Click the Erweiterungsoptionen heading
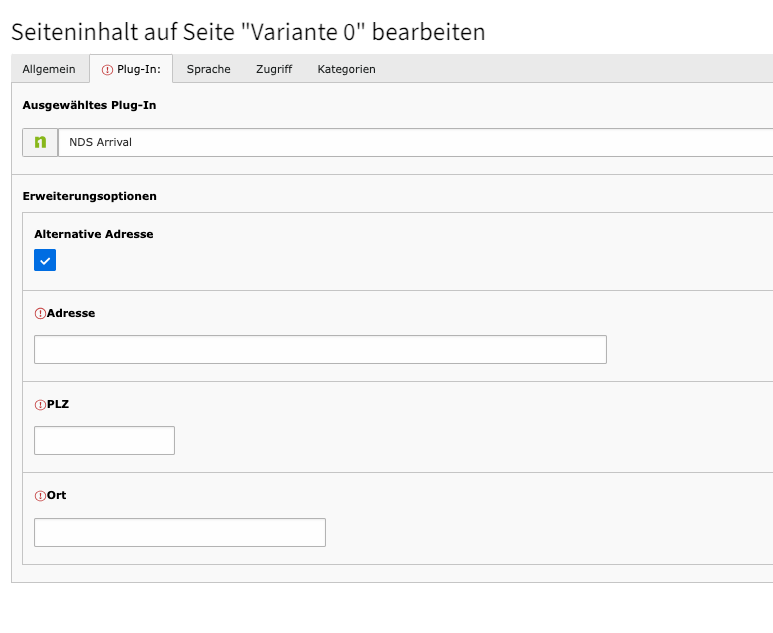This screenshot has height=633, width=773. click(90, 196)
